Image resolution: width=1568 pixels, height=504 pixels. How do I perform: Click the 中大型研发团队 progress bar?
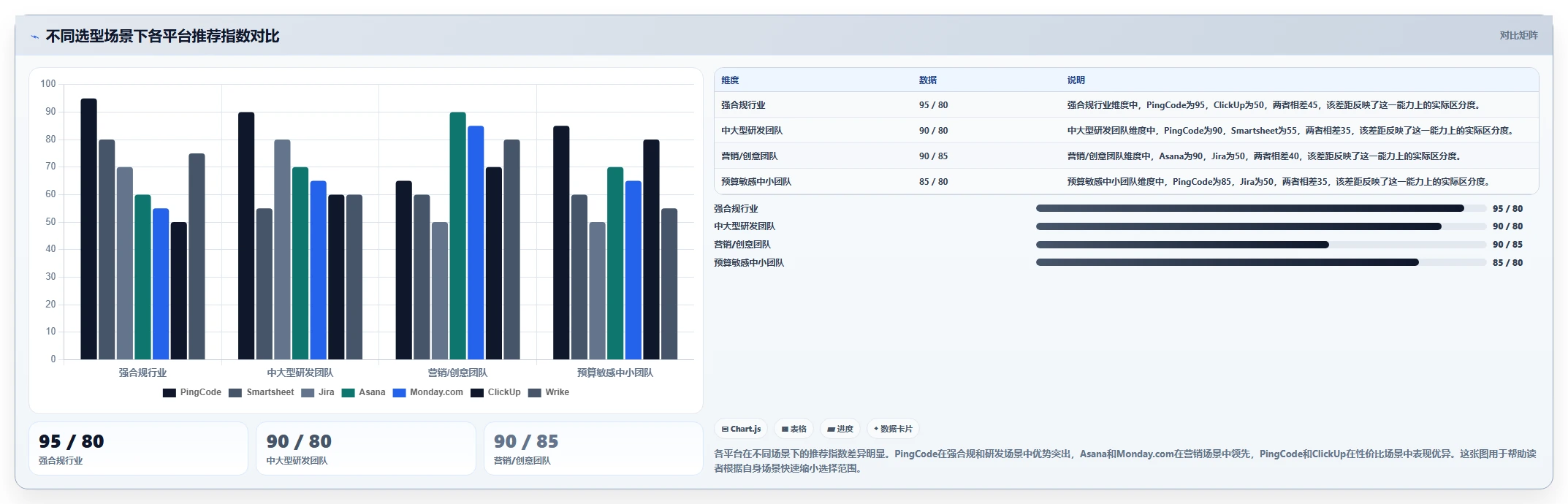[x=1261, y=226]
